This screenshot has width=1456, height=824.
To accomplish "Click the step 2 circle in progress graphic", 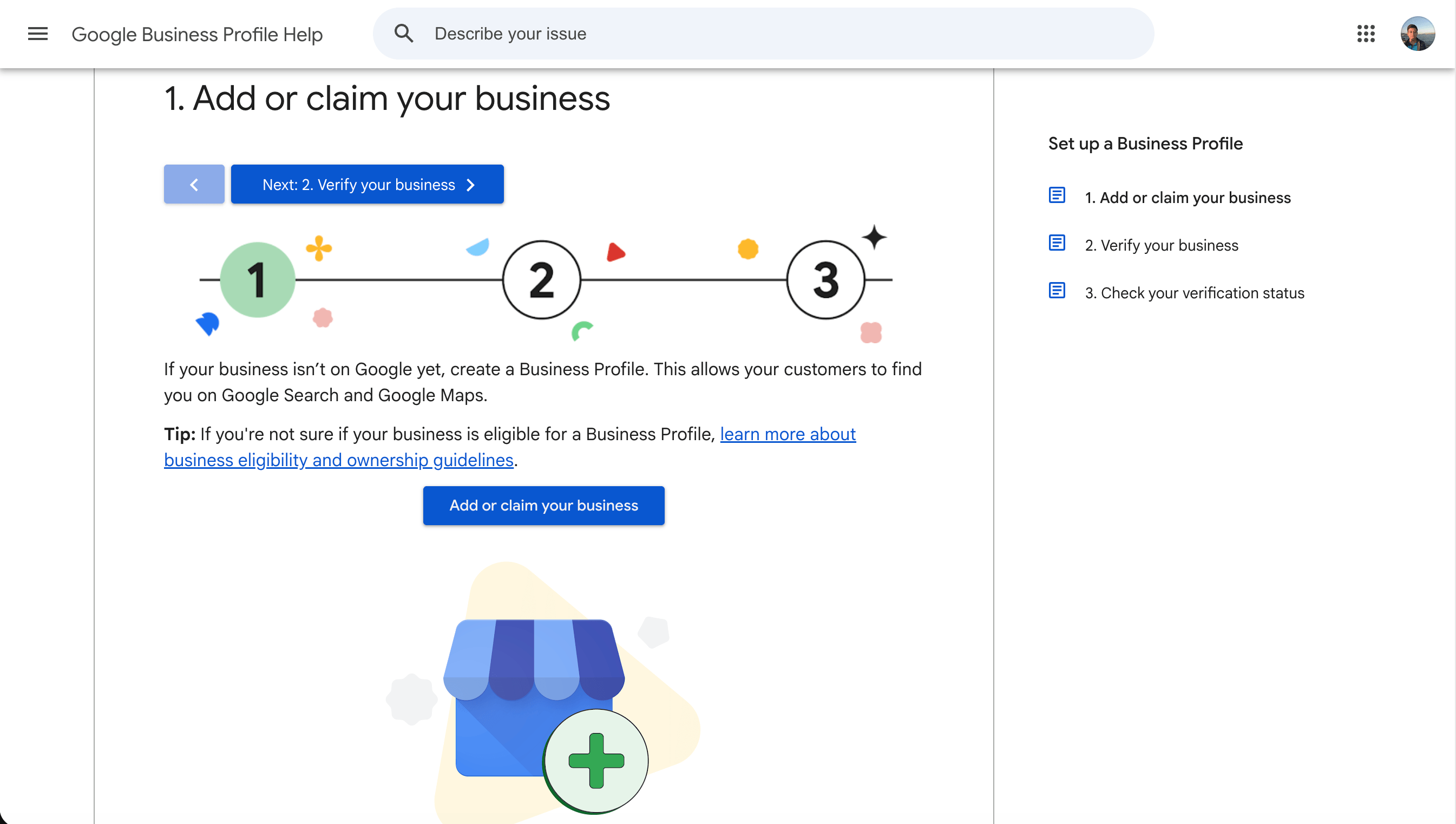I will (x=541, y=279).
